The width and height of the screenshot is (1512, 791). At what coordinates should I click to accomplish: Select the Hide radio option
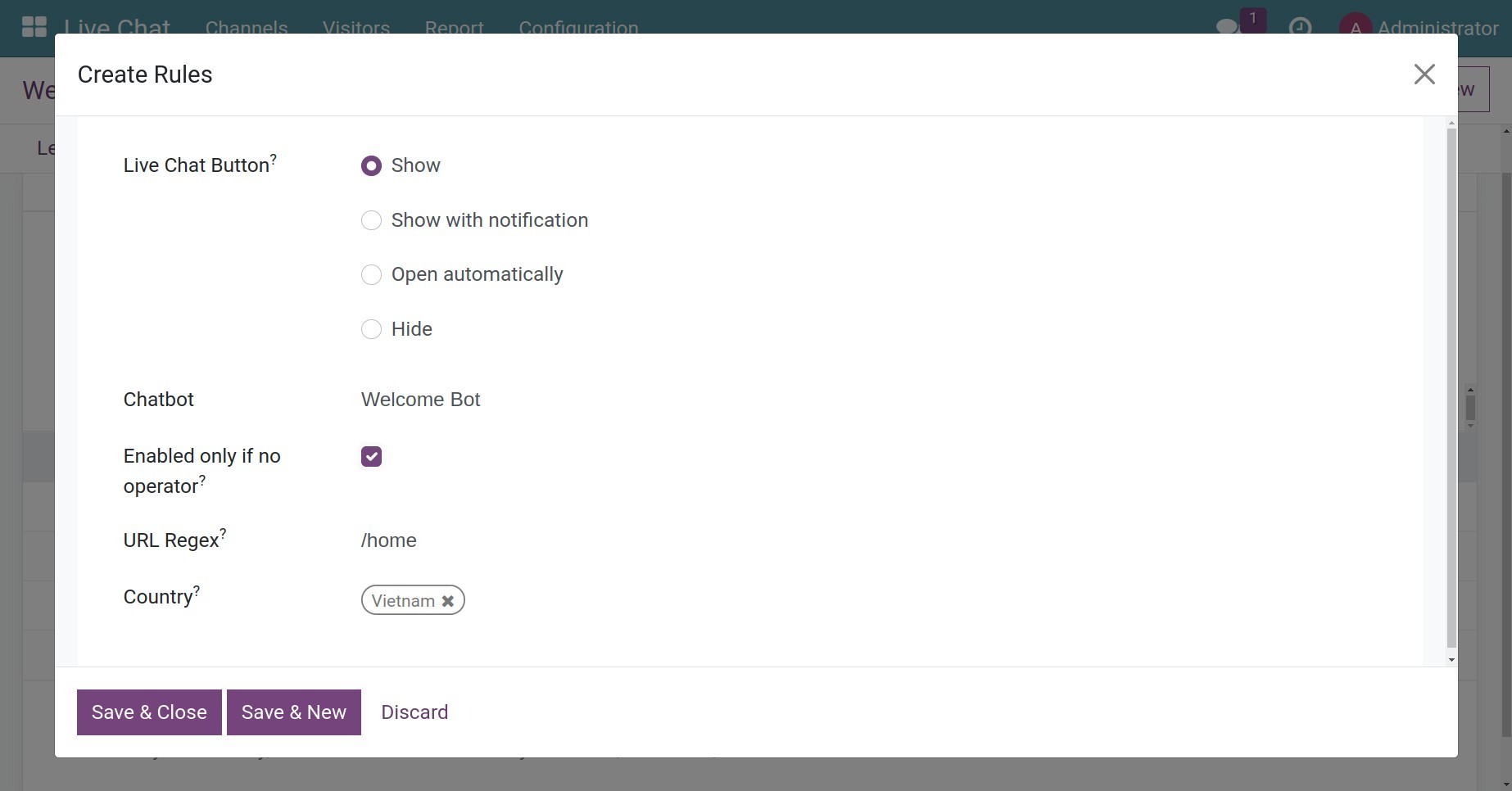click(371, 329)
